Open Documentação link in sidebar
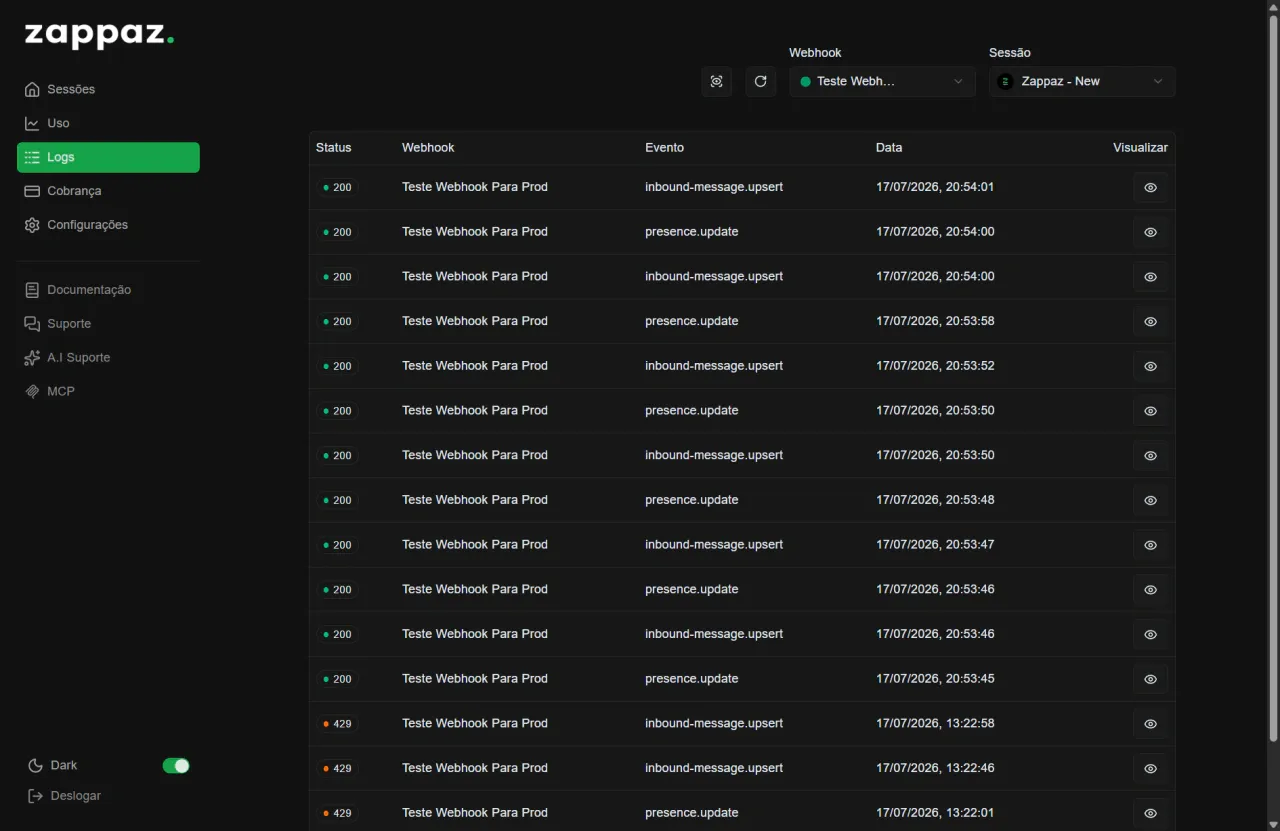The image size is (1280, 831). click(108, 290)
